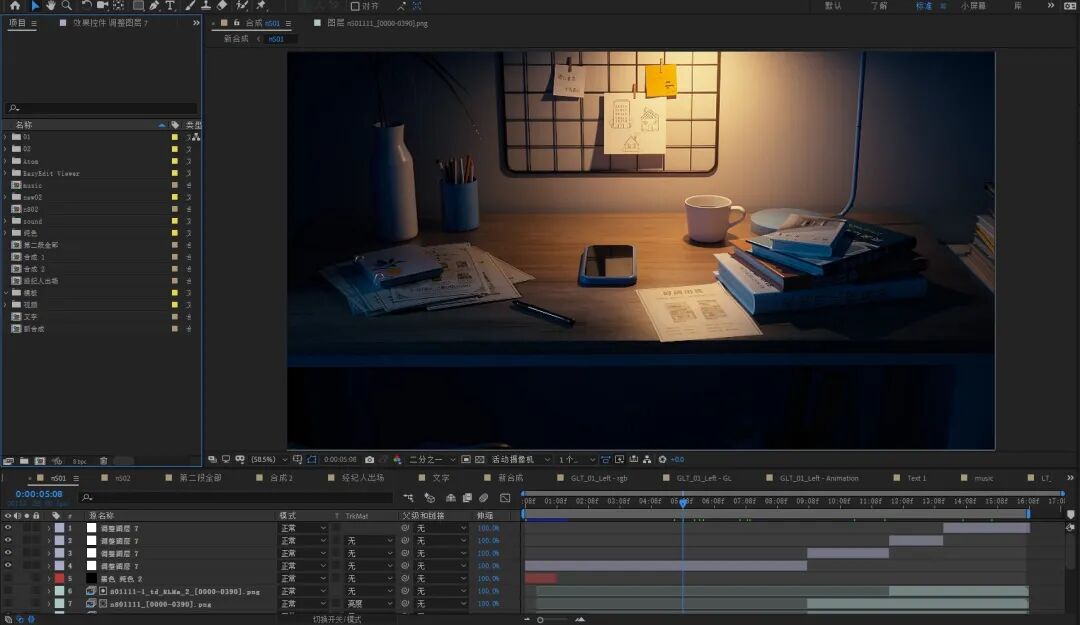Open the 活动摄像机 view dropdown

pos(521,460)
